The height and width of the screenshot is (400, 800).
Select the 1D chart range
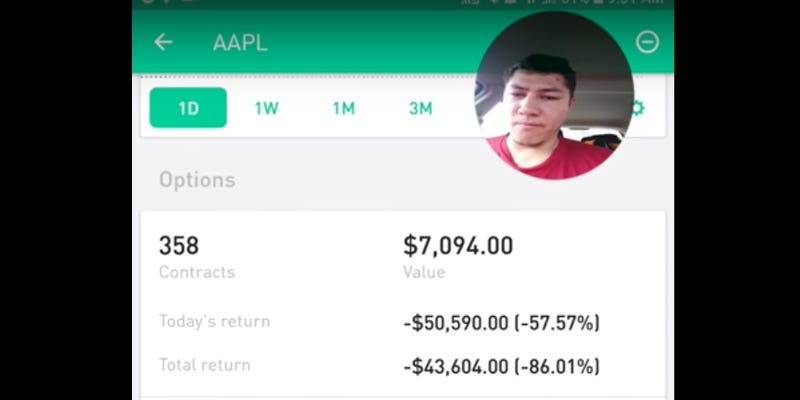pyautogui.click(x=188, y=108)
